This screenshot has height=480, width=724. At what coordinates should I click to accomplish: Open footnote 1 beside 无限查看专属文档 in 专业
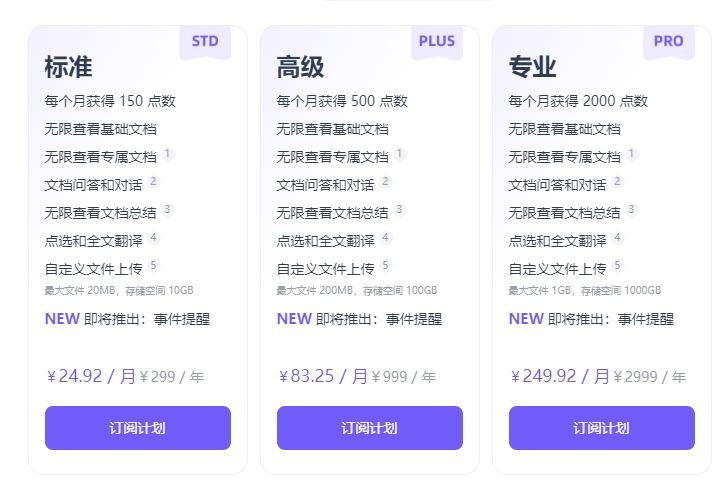click(x=631, y=154)
